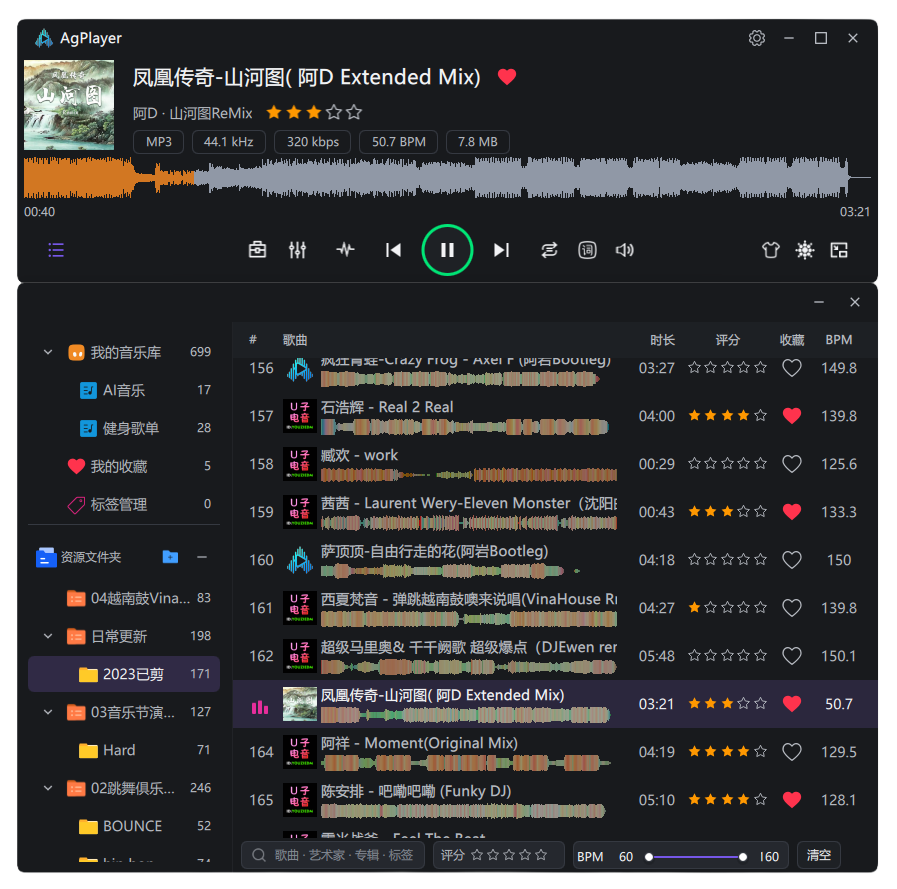Click the album cover thumbnail of 山河图
The height and width of the screenshot is (889, 897).
click(x=69, y=105)
